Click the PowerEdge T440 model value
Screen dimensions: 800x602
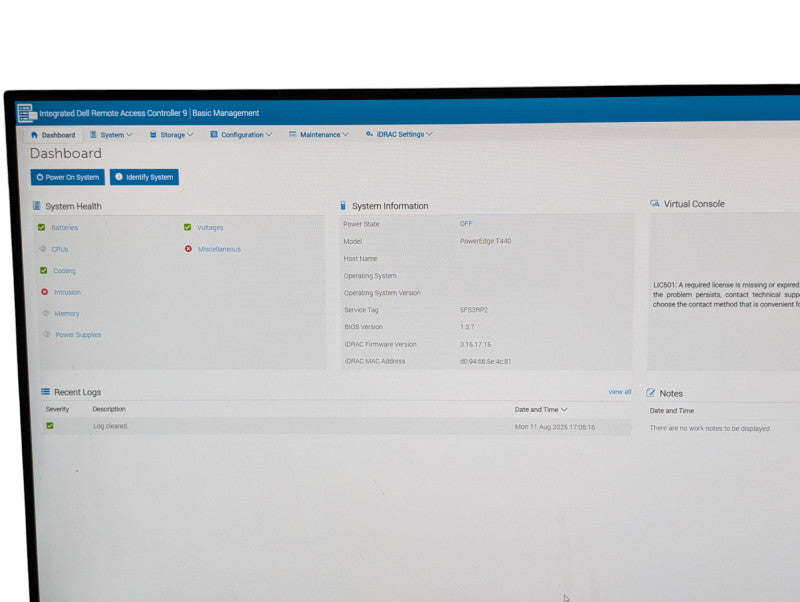point(485,241)
